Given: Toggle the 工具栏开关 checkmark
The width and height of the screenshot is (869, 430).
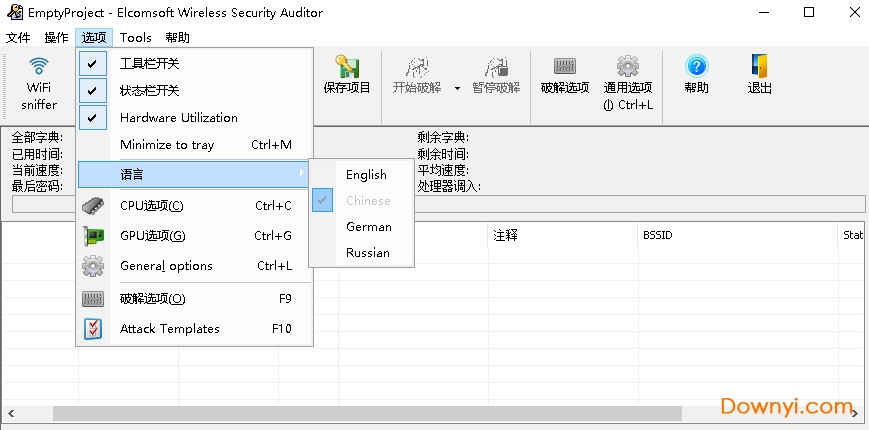Looking at the screenshot, I should point(93,64).
